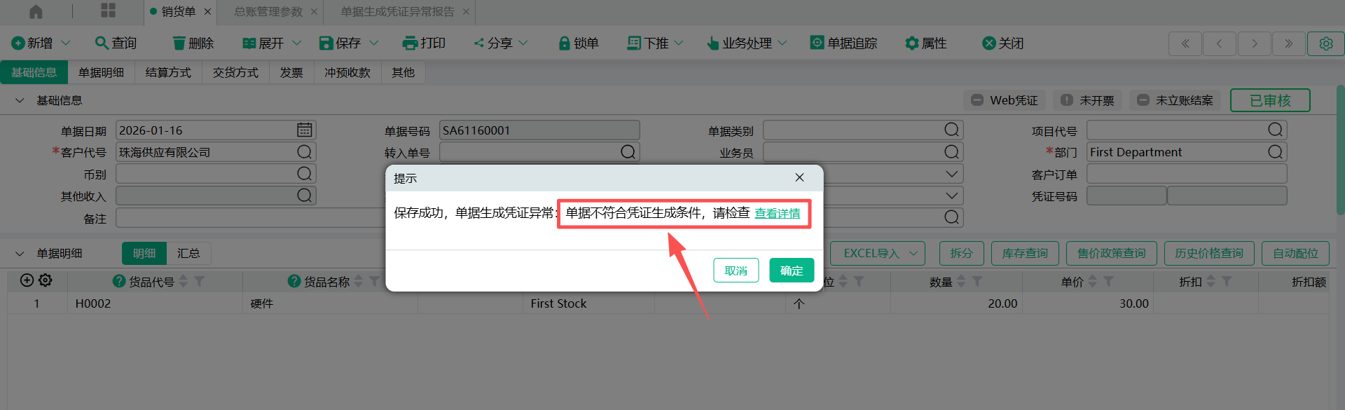Click the 确定 button in dialog

[x=791, y=271]
